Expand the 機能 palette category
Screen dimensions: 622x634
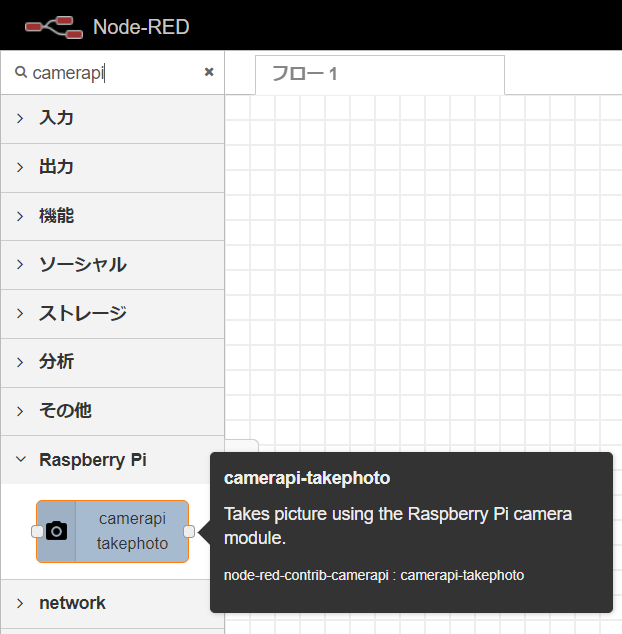coord(113,216)
